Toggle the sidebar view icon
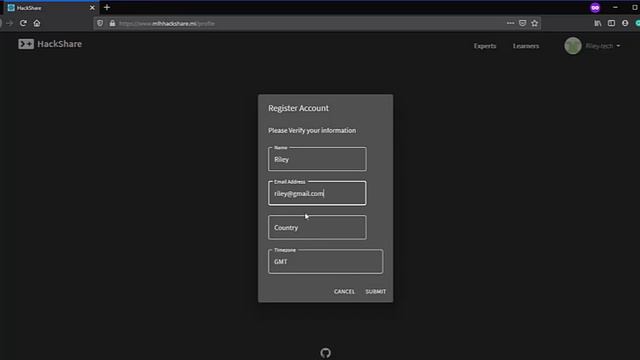Screen dimensions: 640x360 [611, 23]
